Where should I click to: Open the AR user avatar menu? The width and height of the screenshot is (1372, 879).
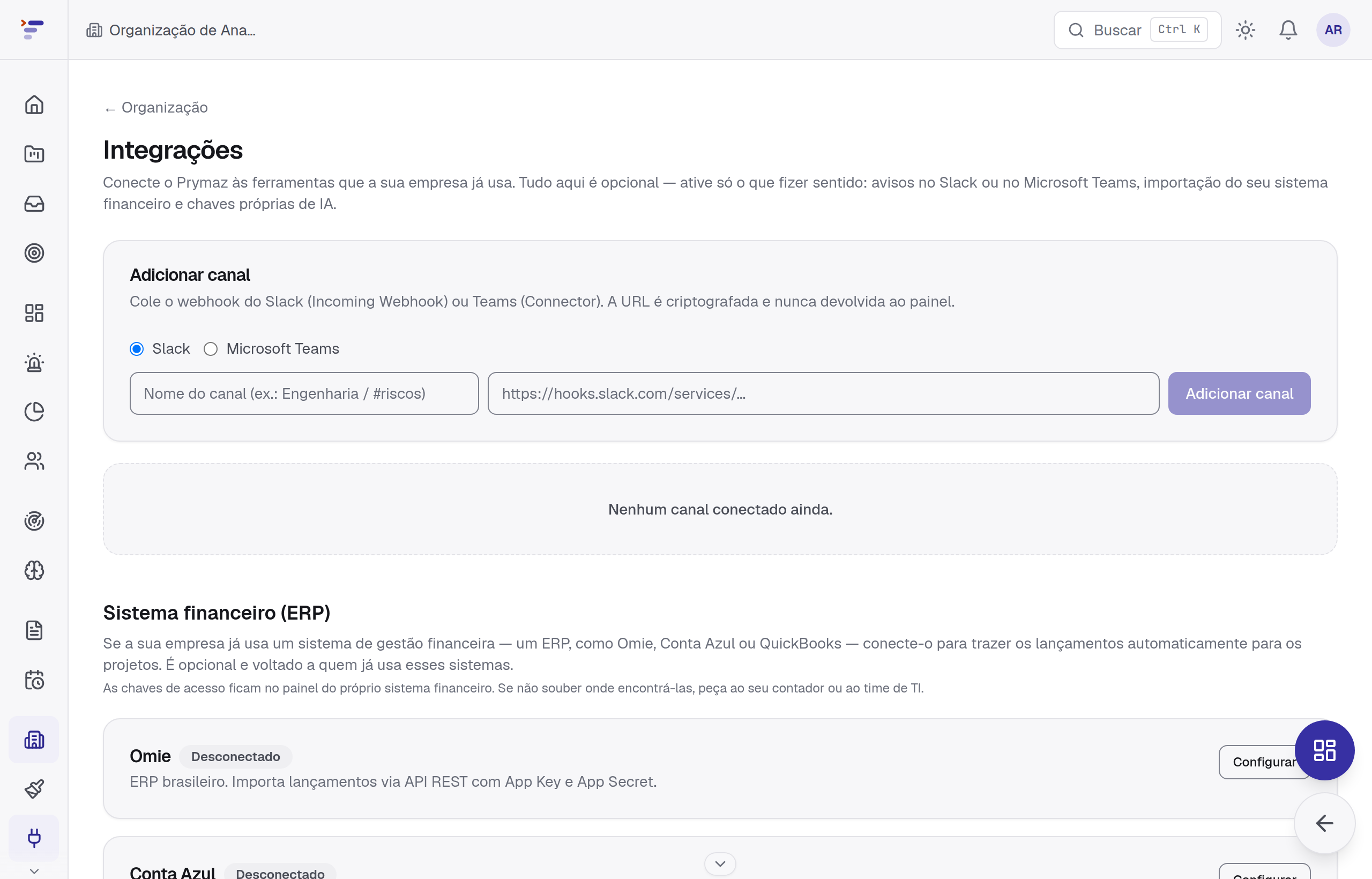point(1333,29)
